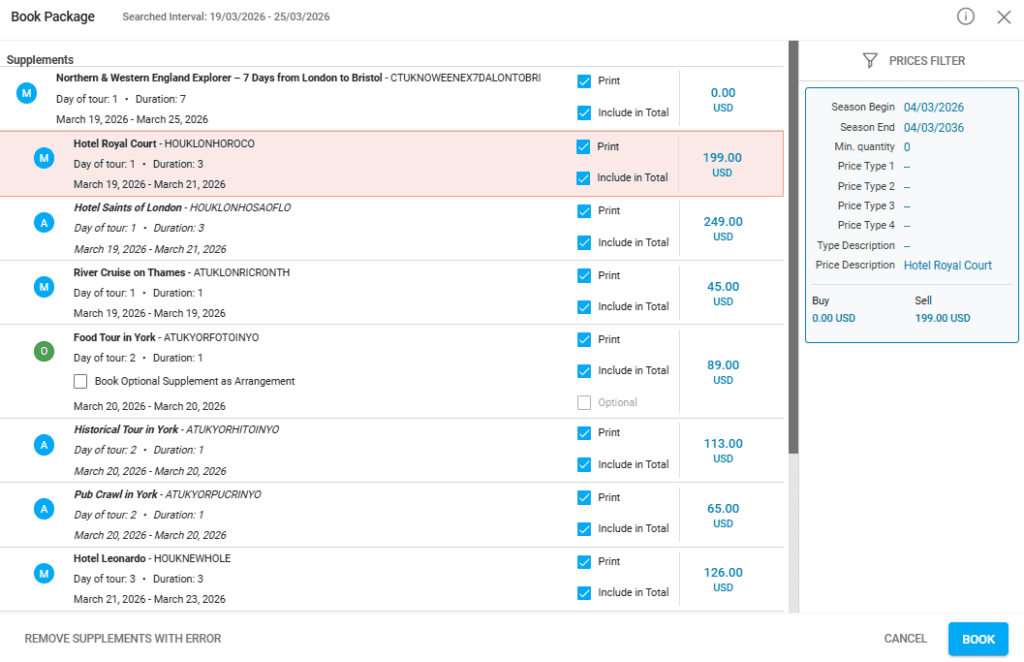Click the green O badge for Food Tour in York
Screen dimensions: 1024x662
point(44,352)
